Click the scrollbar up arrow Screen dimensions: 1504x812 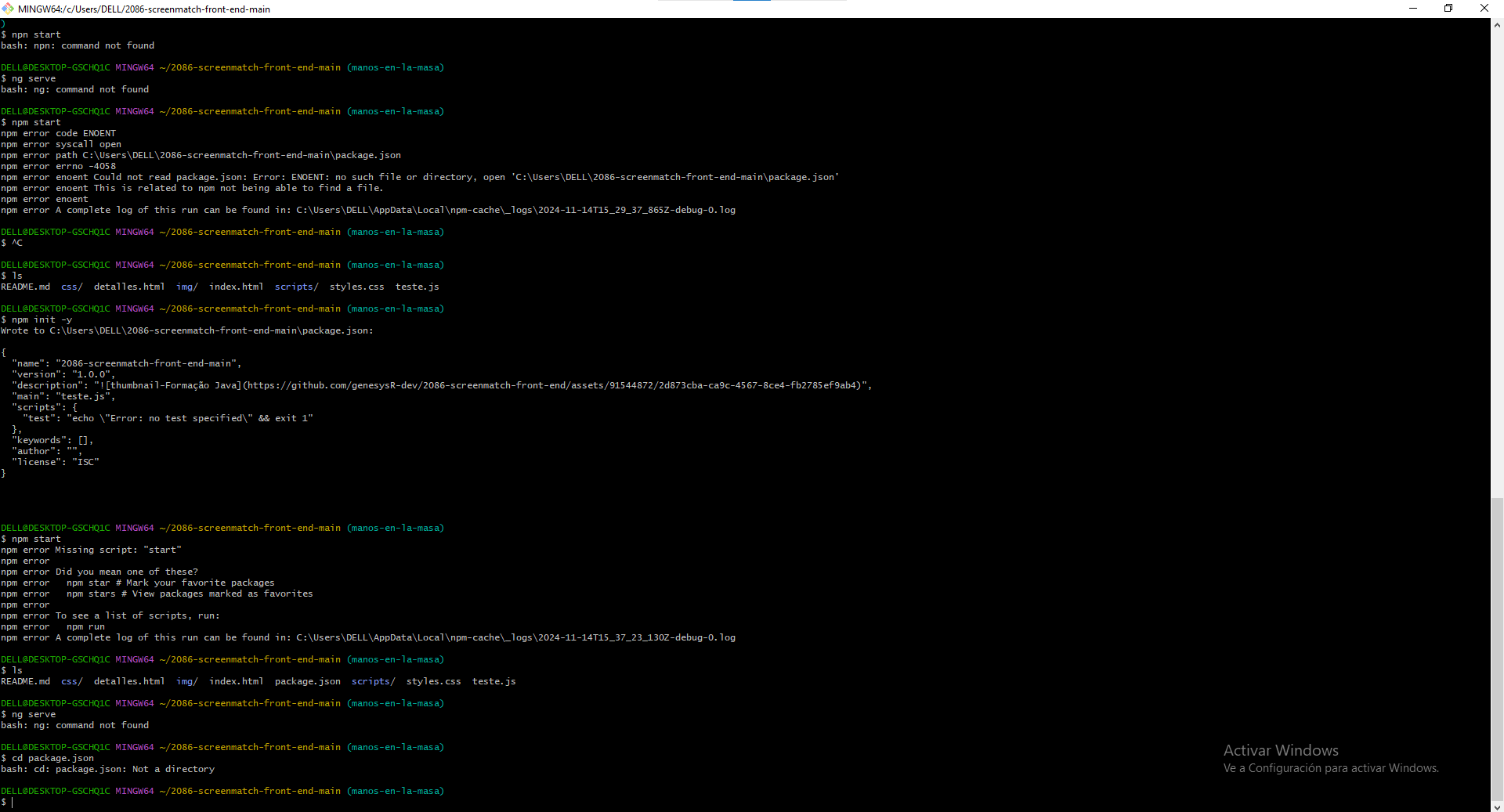tap(1497, 24)
